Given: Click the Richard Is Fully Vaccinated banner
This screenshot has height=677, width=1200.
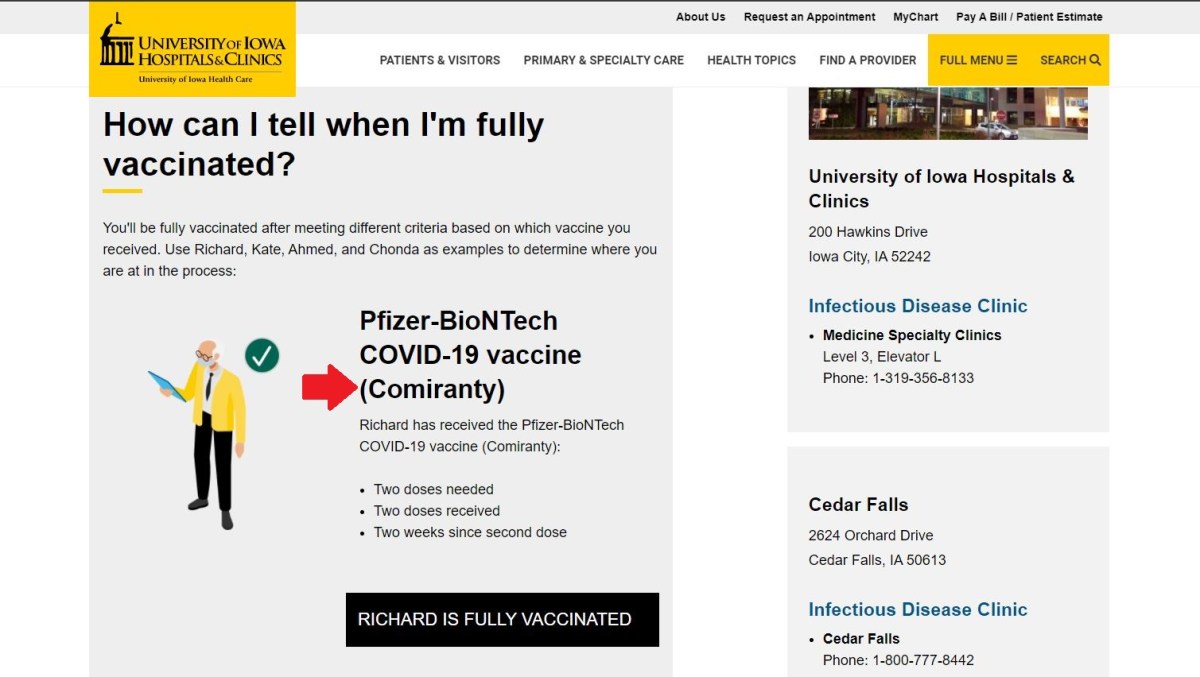Looking at the screenshot, I should [502, 619].
